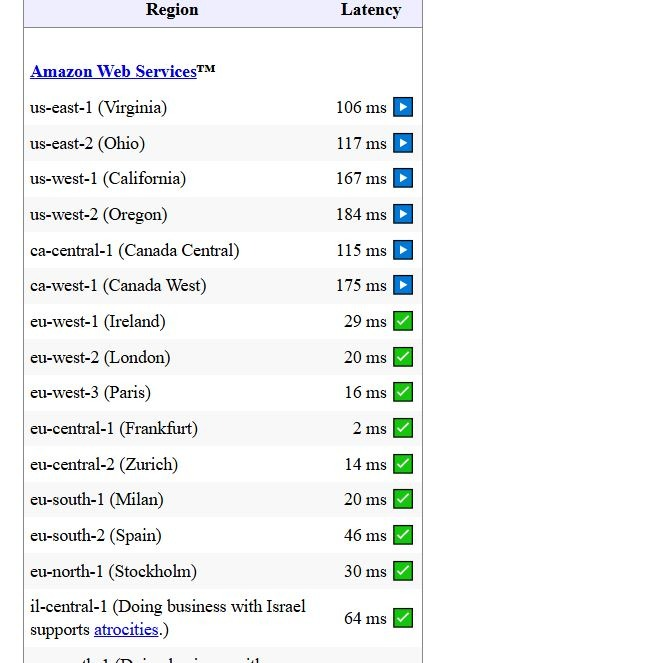Click the 16 ms latency value

click(x=365, y=392)
